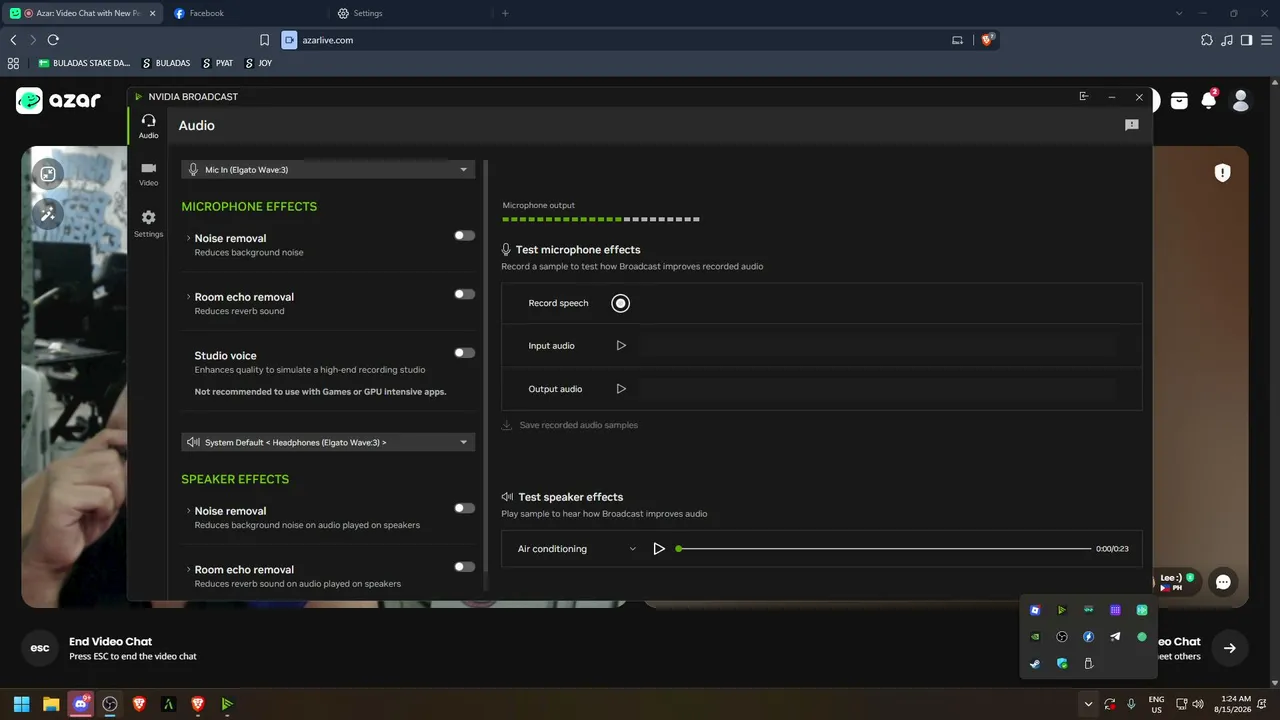Click the Azar logo
This screenshot has width=1280, height=720.
pos(58,100)
